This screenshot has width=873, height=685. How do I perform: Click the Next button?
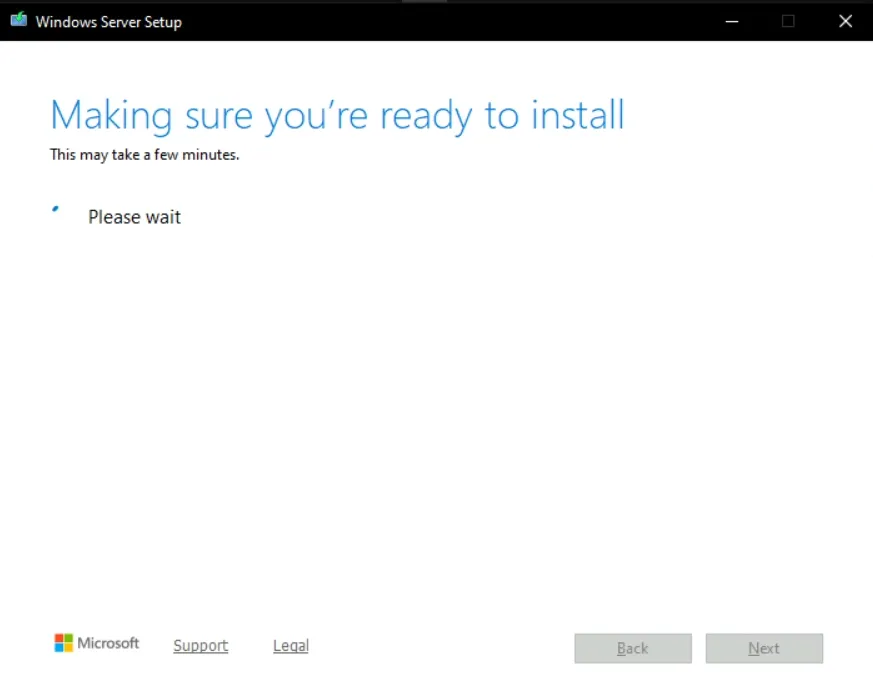764,648
